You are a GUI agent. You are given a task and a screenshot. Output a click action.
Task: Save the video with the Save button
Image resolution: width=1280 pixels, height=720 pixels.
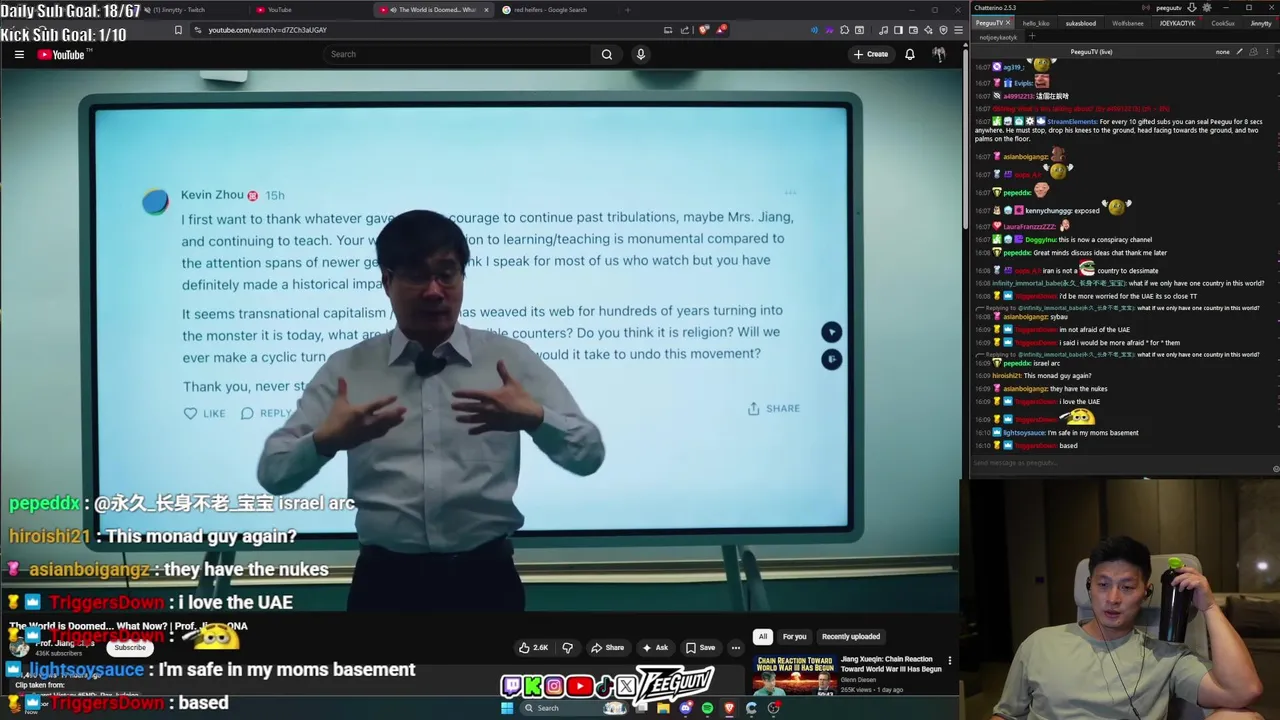coord(699,647)
